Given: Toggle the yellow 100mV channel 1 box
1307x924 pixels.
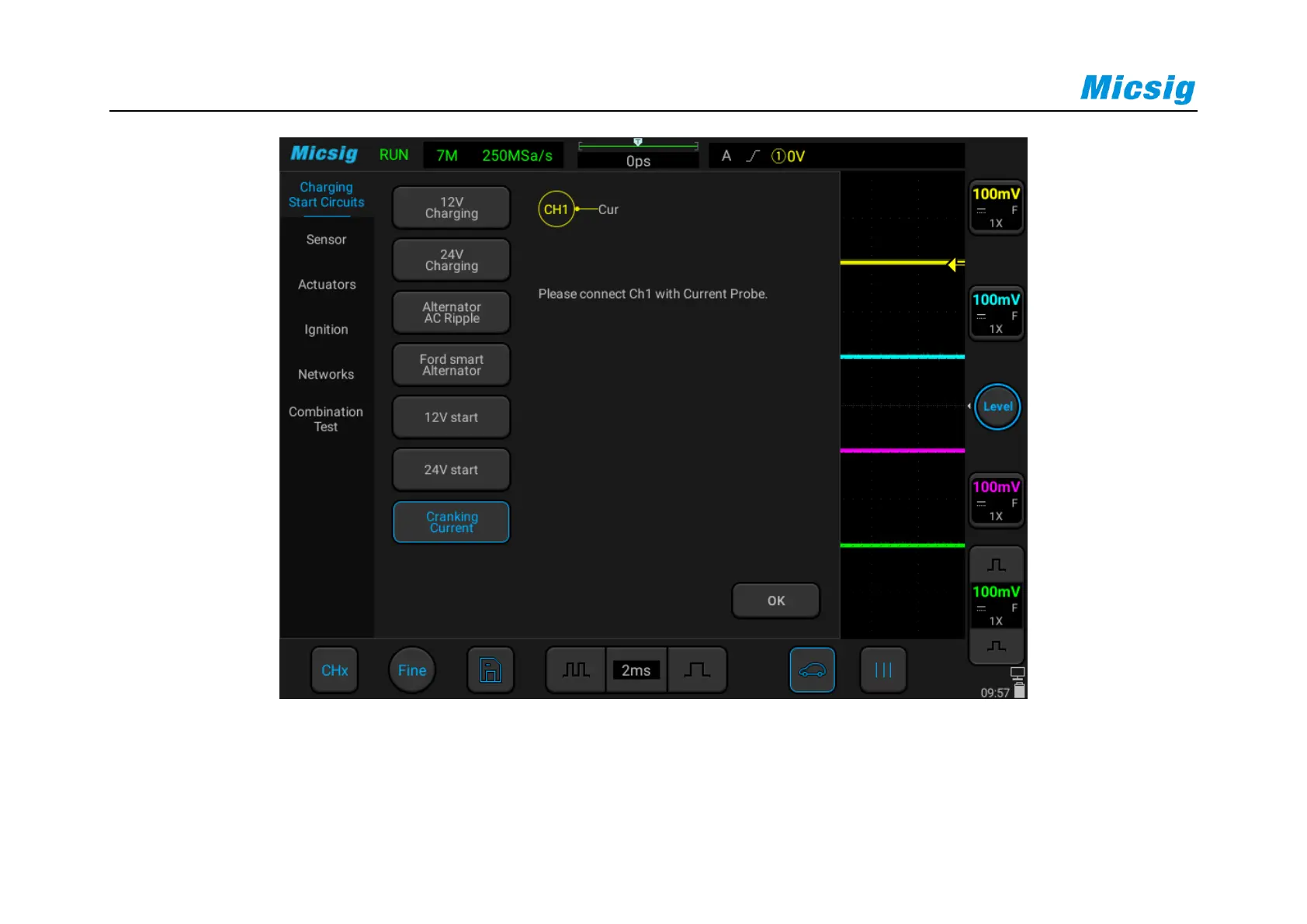Looking at the screenshot, I should pyautogui.click(x=997, y=207).
